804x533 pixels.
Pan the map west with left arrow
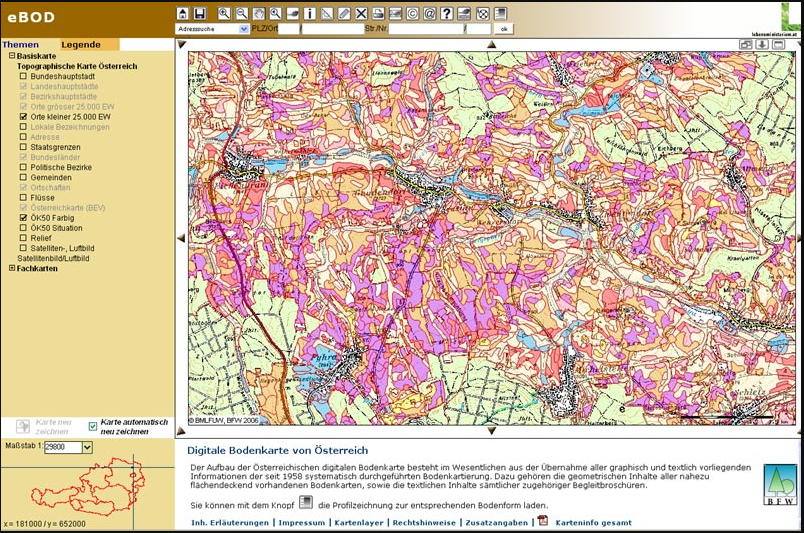181,238
